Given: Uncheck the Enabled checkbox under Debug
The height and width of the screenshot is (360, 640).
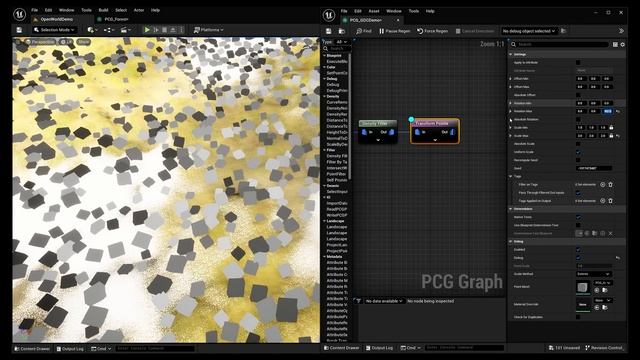Looking at the screenshot, I should pyautogui.click(x=578, y=250).
